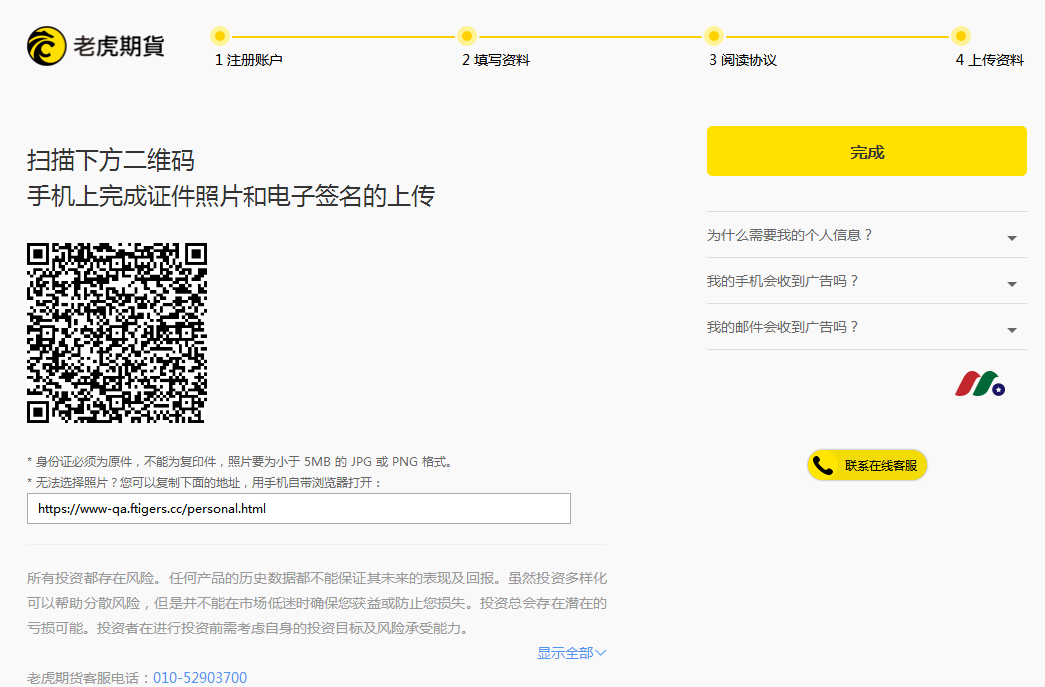
Task: Click the QR code image
Action: tap(117, 333)
